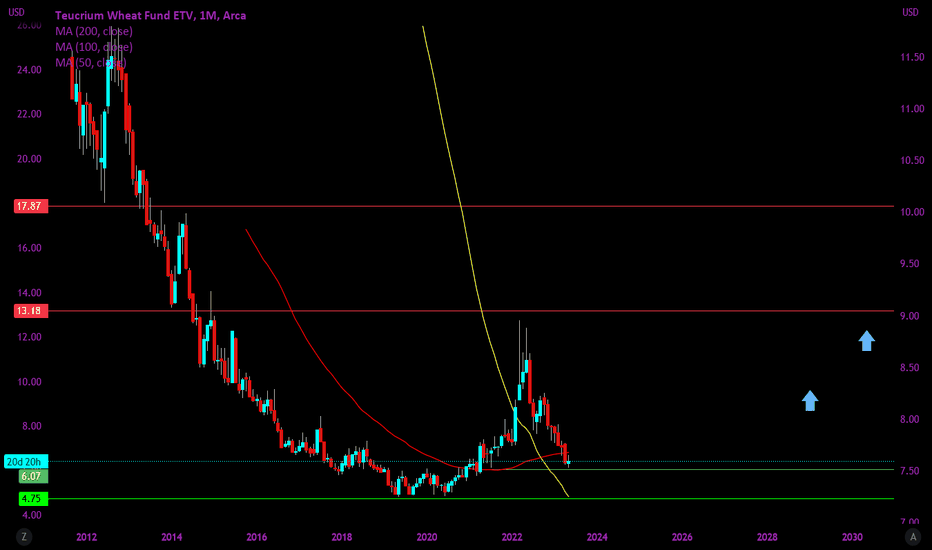This screenshot has height=550, width=932.
Task: Click the 11.50 right price scale value
Action: (912, 57)
